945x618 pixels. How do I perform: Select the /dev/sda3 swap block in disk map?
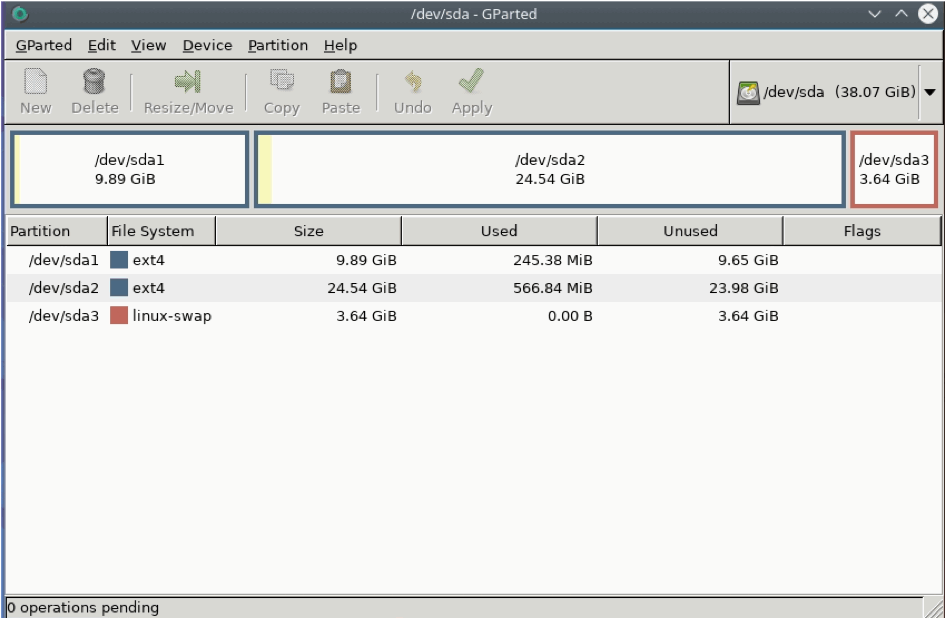pyautogui.click(x=894, y=169)
